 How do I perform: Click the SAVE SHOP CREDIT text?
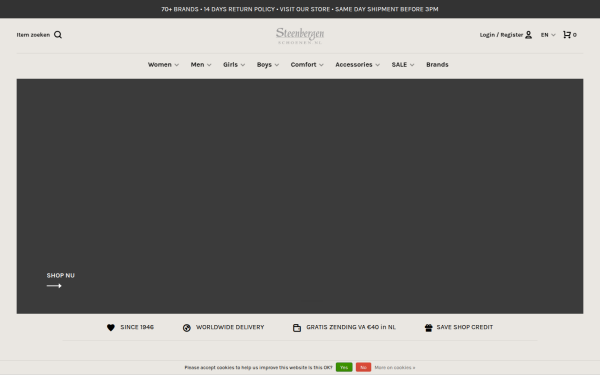coord(465,327)
